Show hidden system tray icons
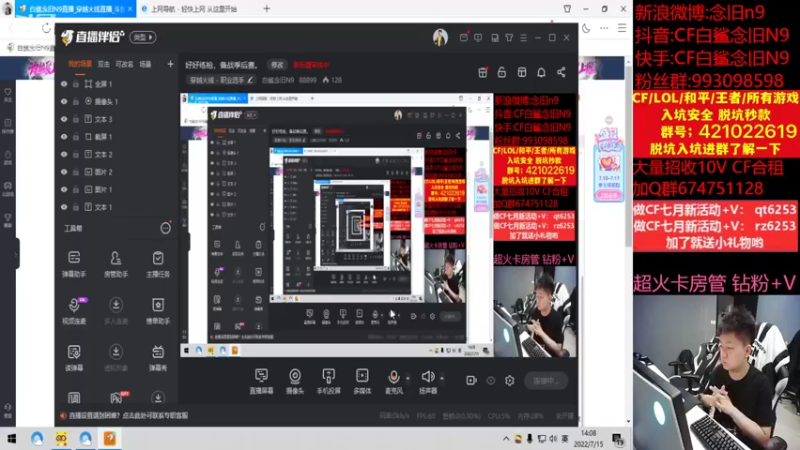Screen dimensions: 800x450 click(506, 439)
